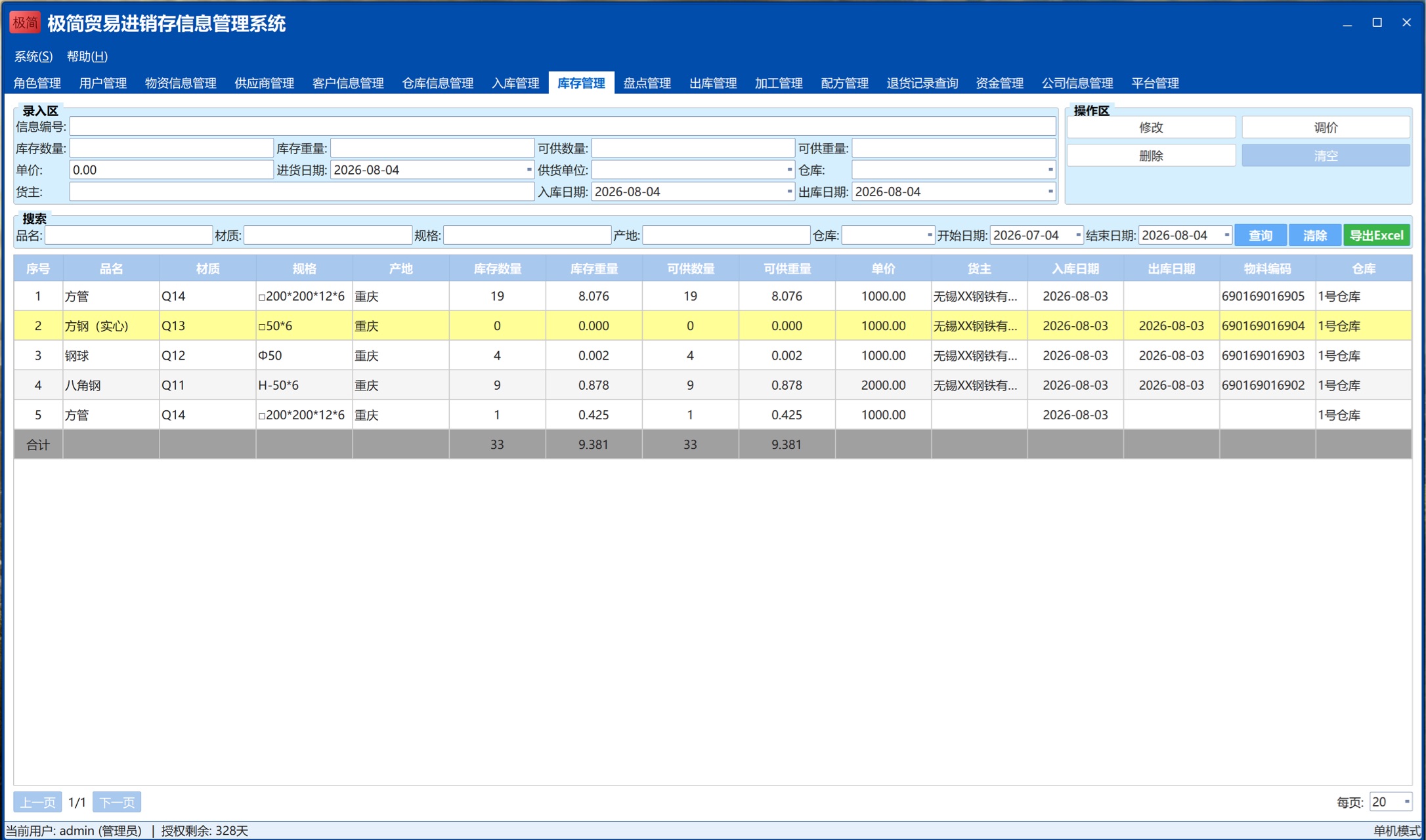Screen dimensions: 1426x840
Task: Open the 每页 page size dropdown
Action: (1407, 802)
